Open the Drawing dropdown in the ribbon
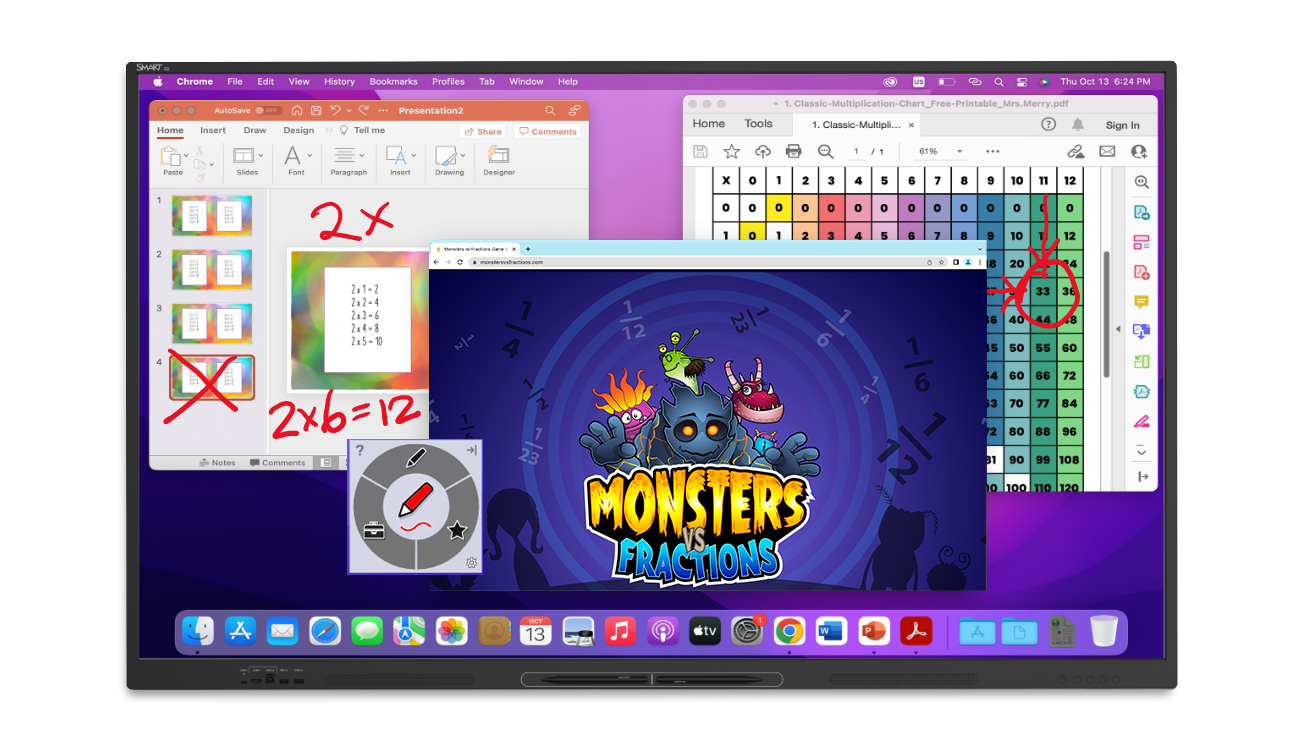 pyautogui.click(x=462, y=156)
